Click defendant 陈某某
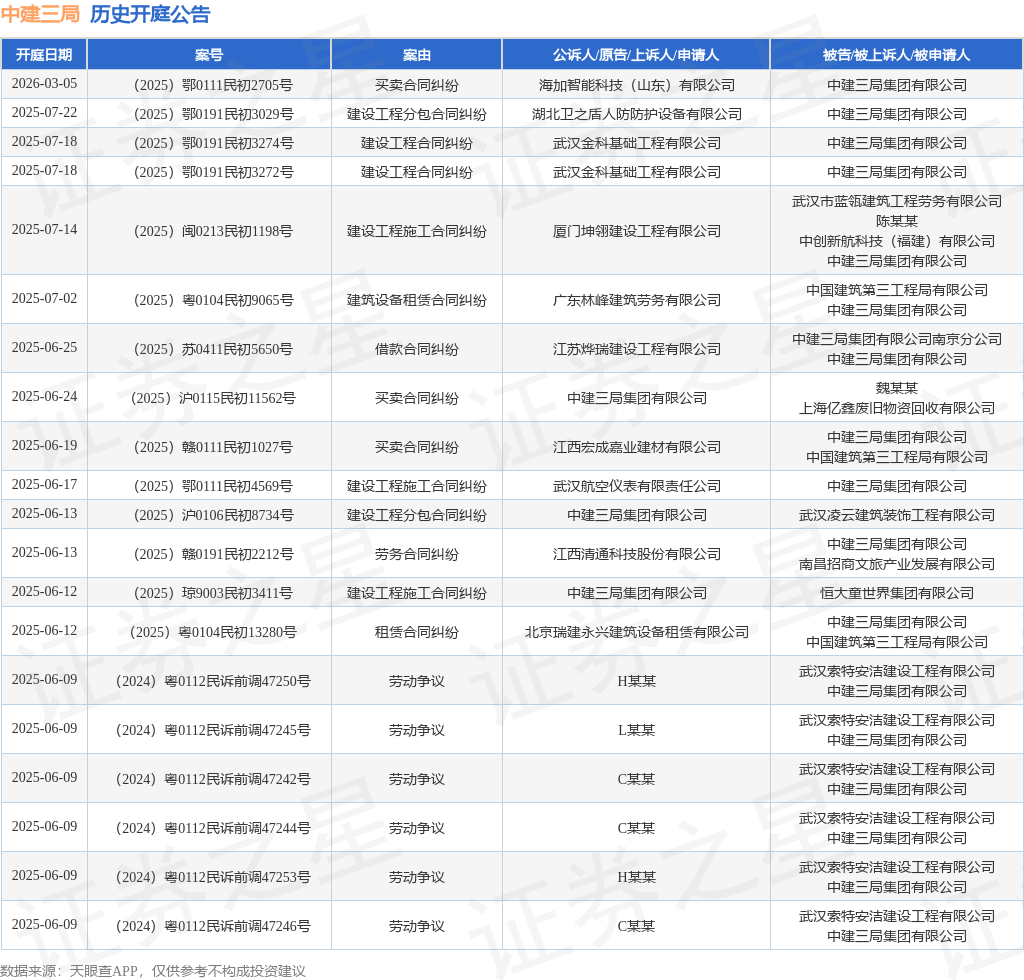Viewport: 1024px width, 980px height. (x=897, y=221)
